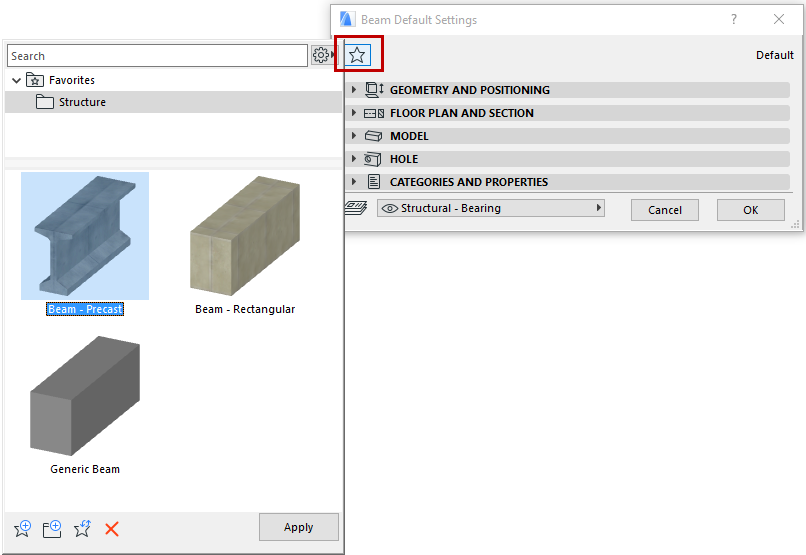Image resolution: width=806 pixels, height=555 pixels.
Task: Expand the Model section arrow
Action: 354,136
